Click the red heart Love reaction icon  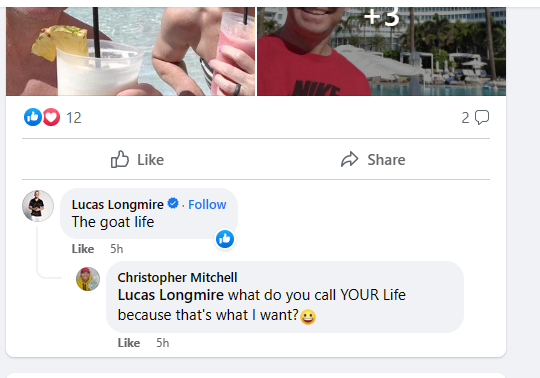click(x=51, y=117)
